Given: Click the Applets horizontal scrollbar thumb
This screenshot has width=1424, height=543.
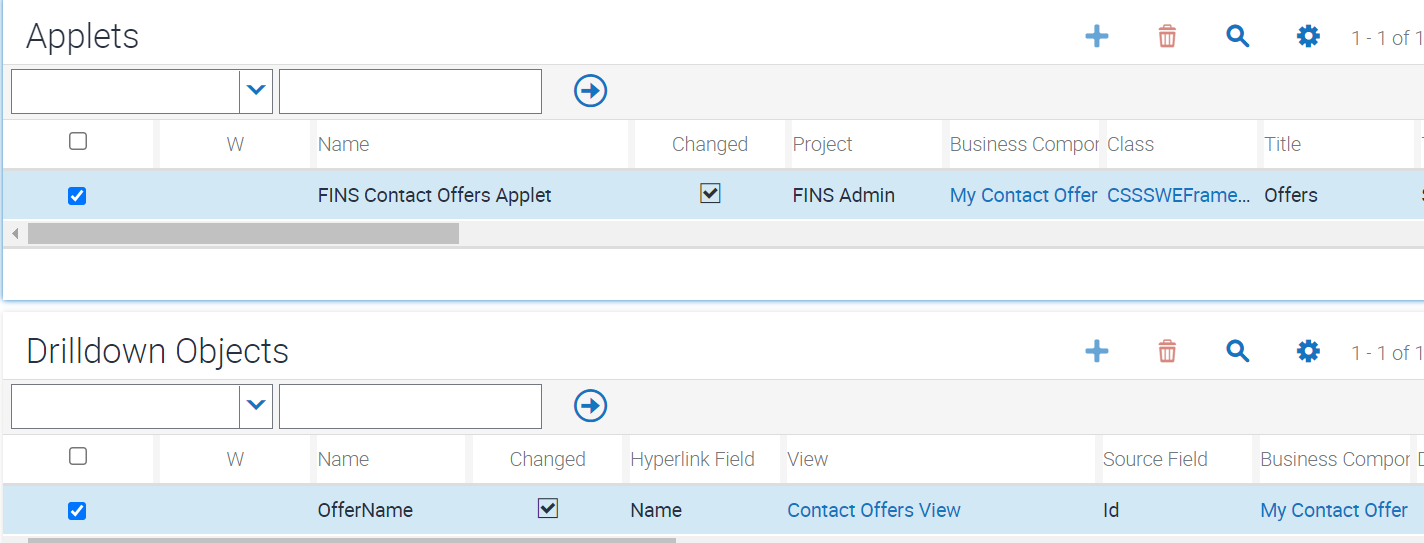Looking at the screenshot, I should 243,234.
